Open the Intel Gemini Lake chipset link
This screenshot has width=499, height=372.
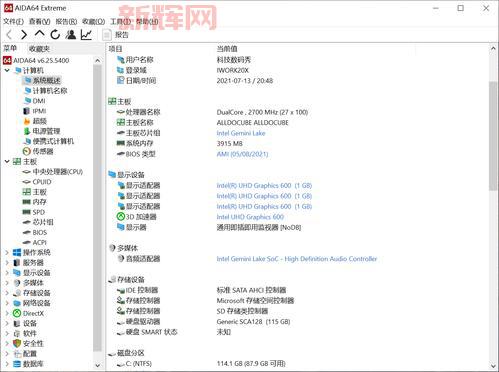241,133
